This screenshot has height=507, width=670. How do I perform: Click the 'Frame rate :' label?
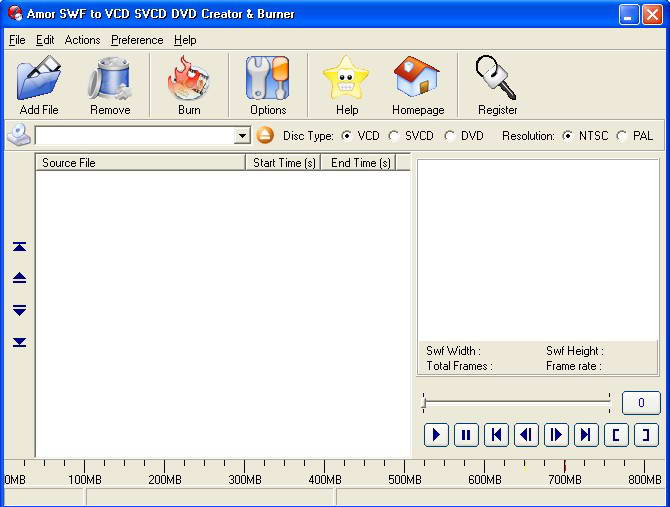coord(573,366)
